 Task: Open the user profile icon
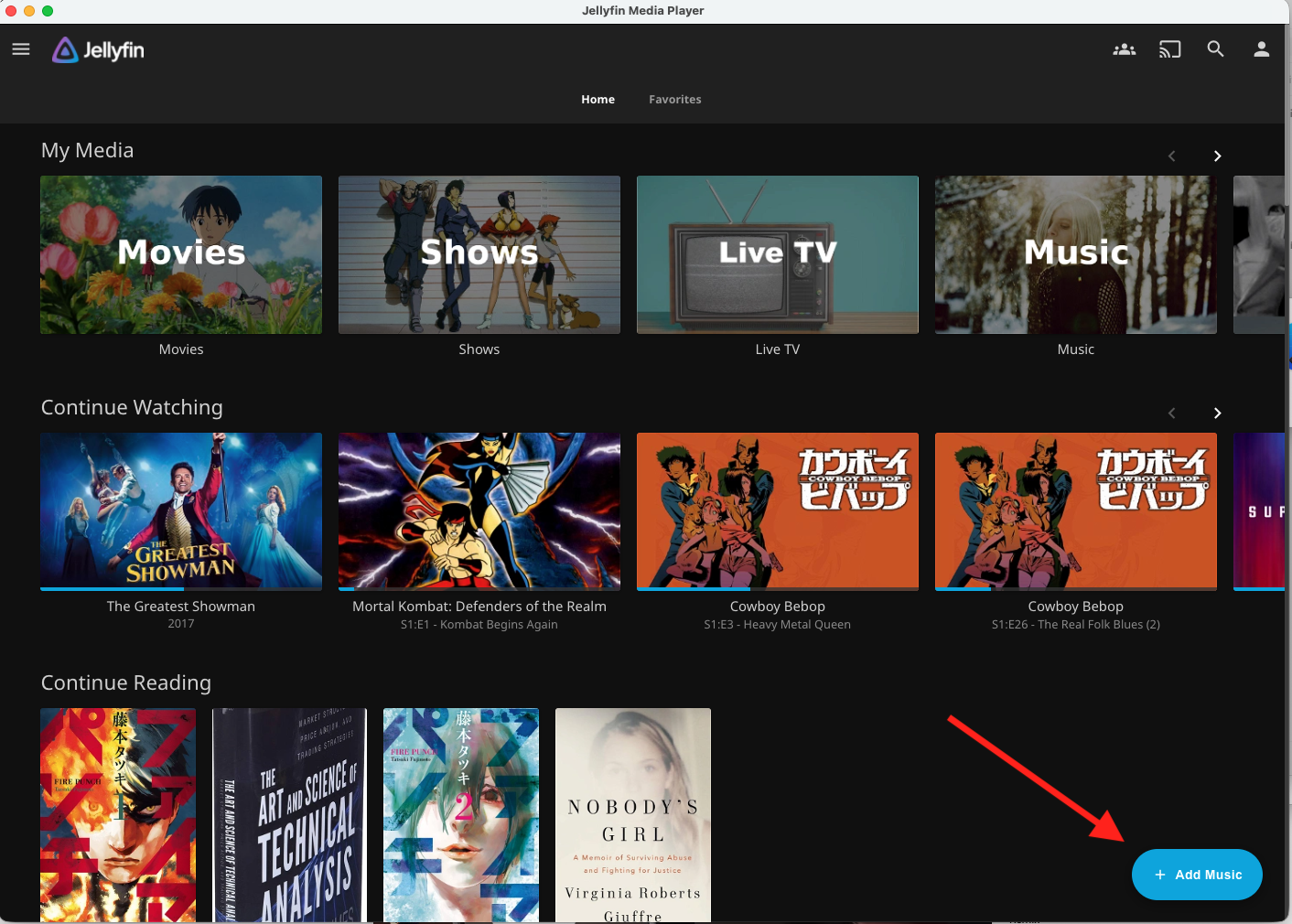(1261, 49)
